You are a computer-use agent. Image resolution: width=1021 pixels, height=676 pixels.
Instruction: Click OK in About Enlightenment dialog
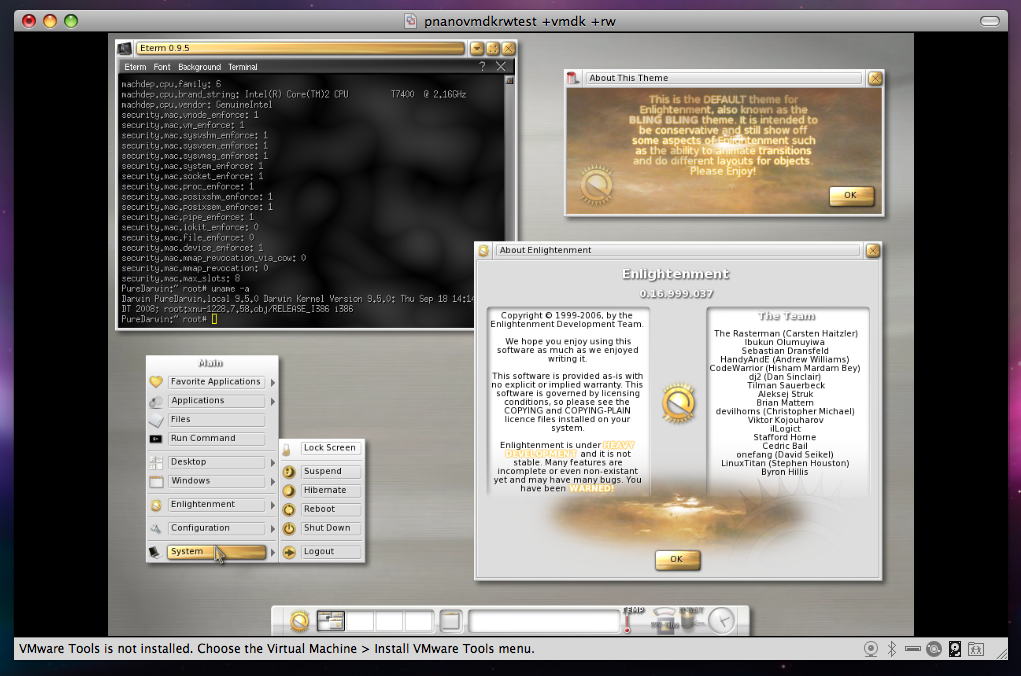(x=677, y=559)
